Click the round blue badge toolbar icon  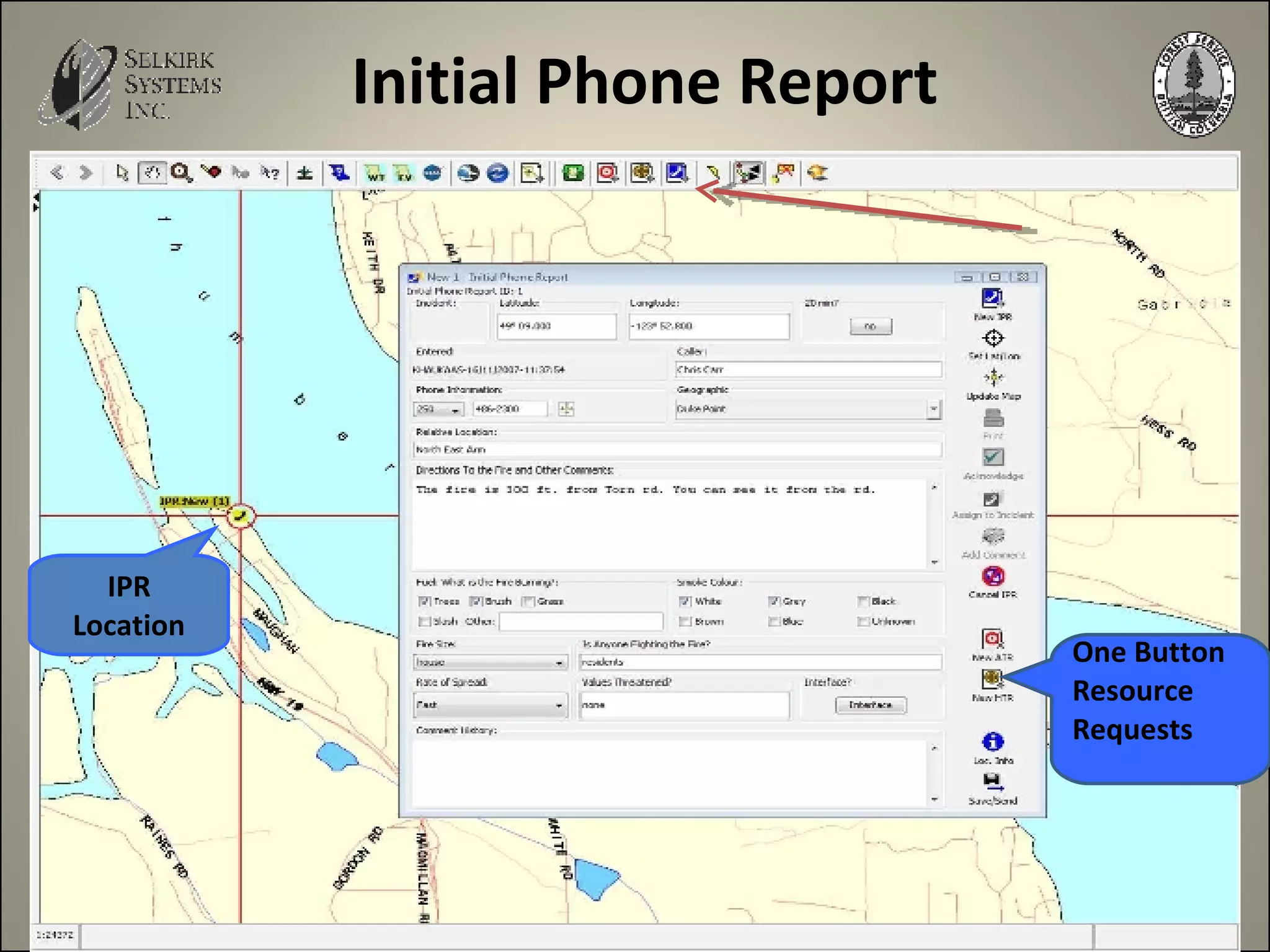[x=433, y=172]
